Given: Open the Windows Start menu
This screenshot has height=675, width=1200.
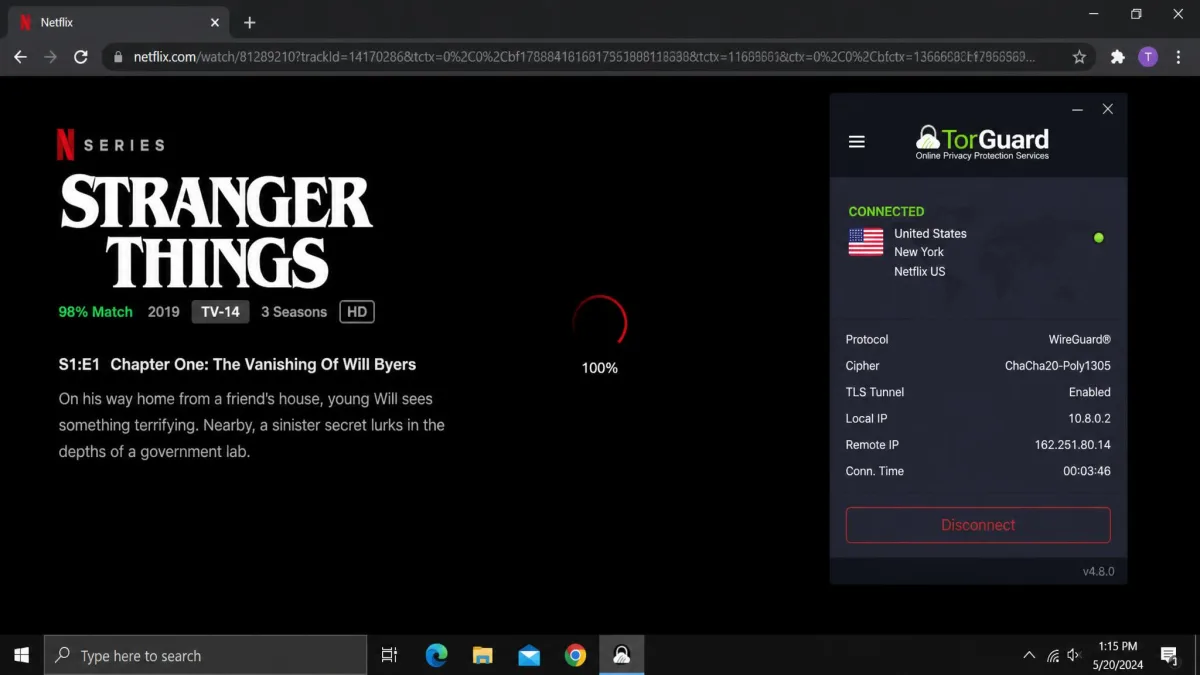Looking at the screenshot, I should tap(21, 655).
